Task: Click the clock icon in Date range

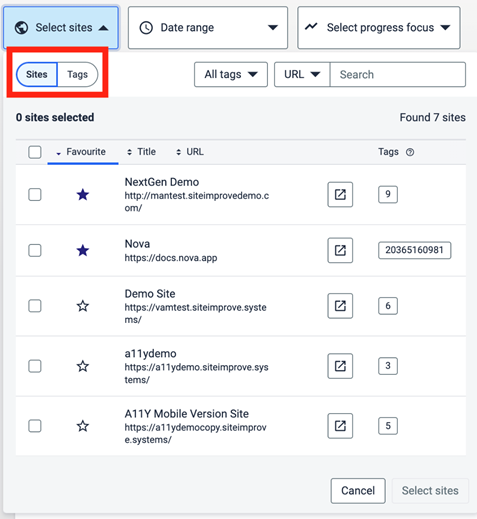Action: pos(146,28)
